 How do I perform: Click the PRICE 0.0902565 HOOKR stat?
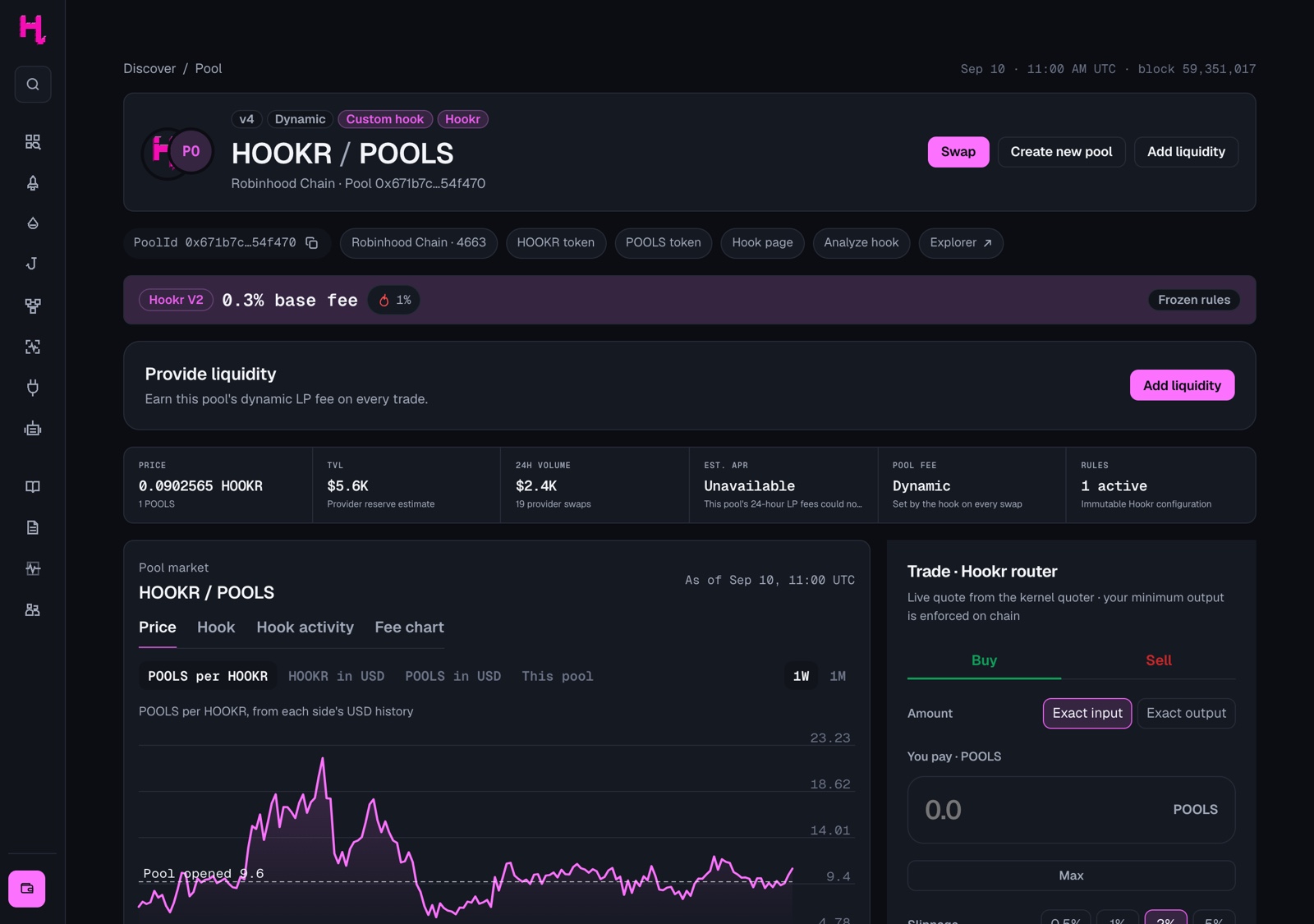coord(218,485)
